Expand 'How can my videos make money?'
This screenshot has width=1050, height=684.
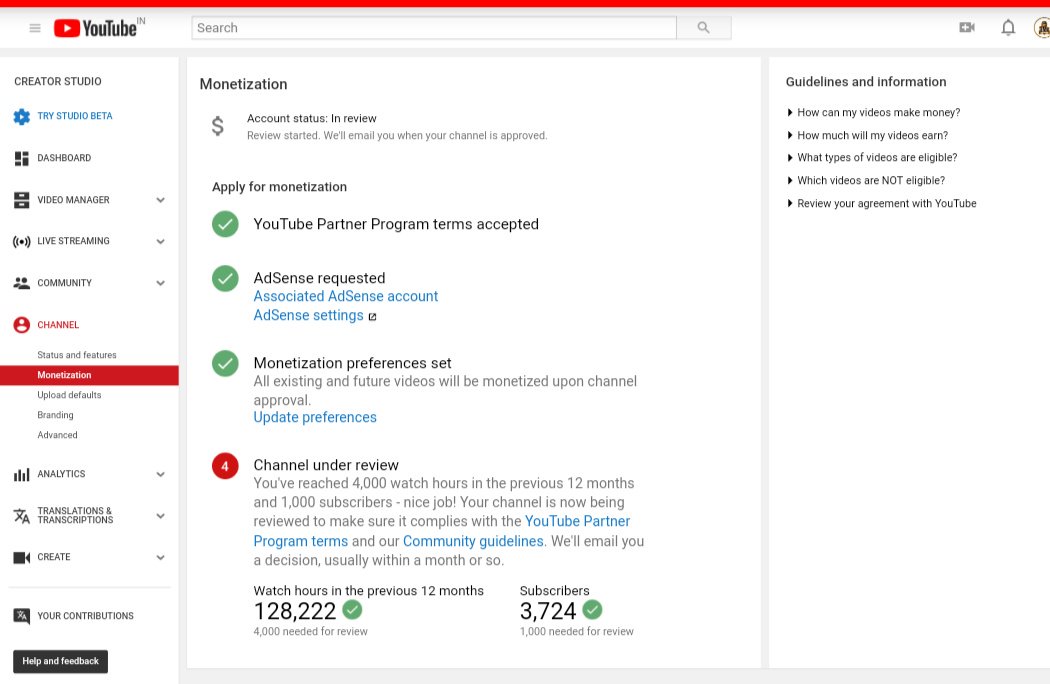873,113
